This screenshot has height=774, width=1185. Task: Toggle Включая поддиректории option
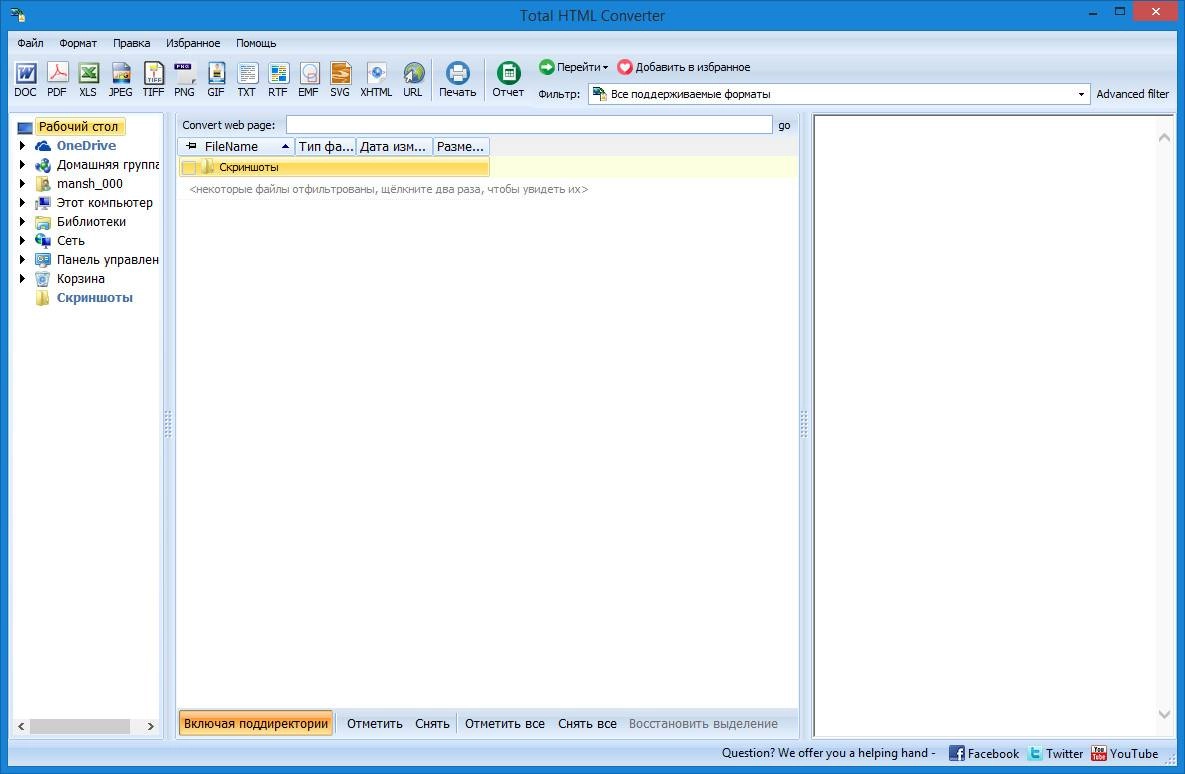click(x=255, y=723)
